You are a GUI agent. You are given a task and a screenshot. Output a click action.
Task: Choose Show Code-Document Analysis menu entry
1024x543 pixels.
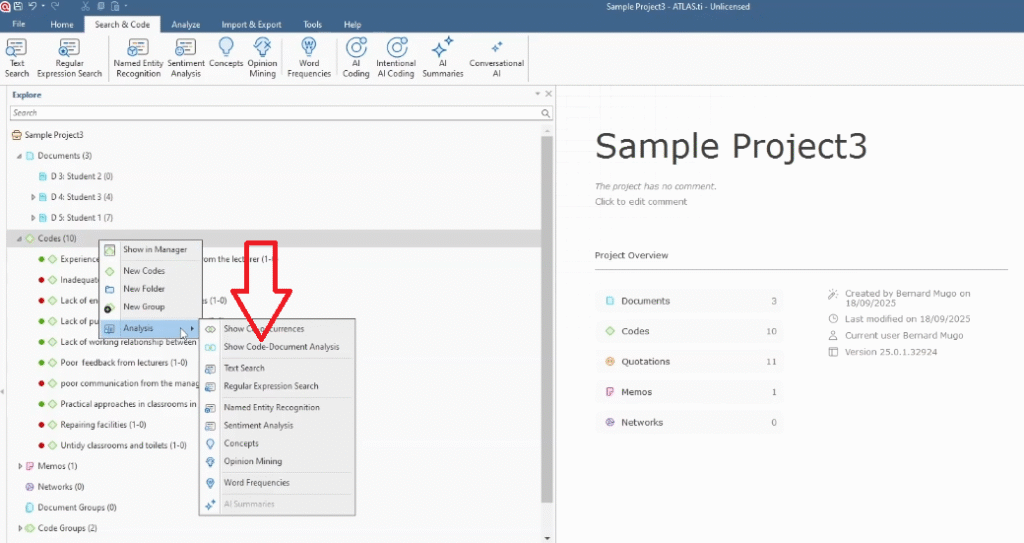[x=280, y=347]
